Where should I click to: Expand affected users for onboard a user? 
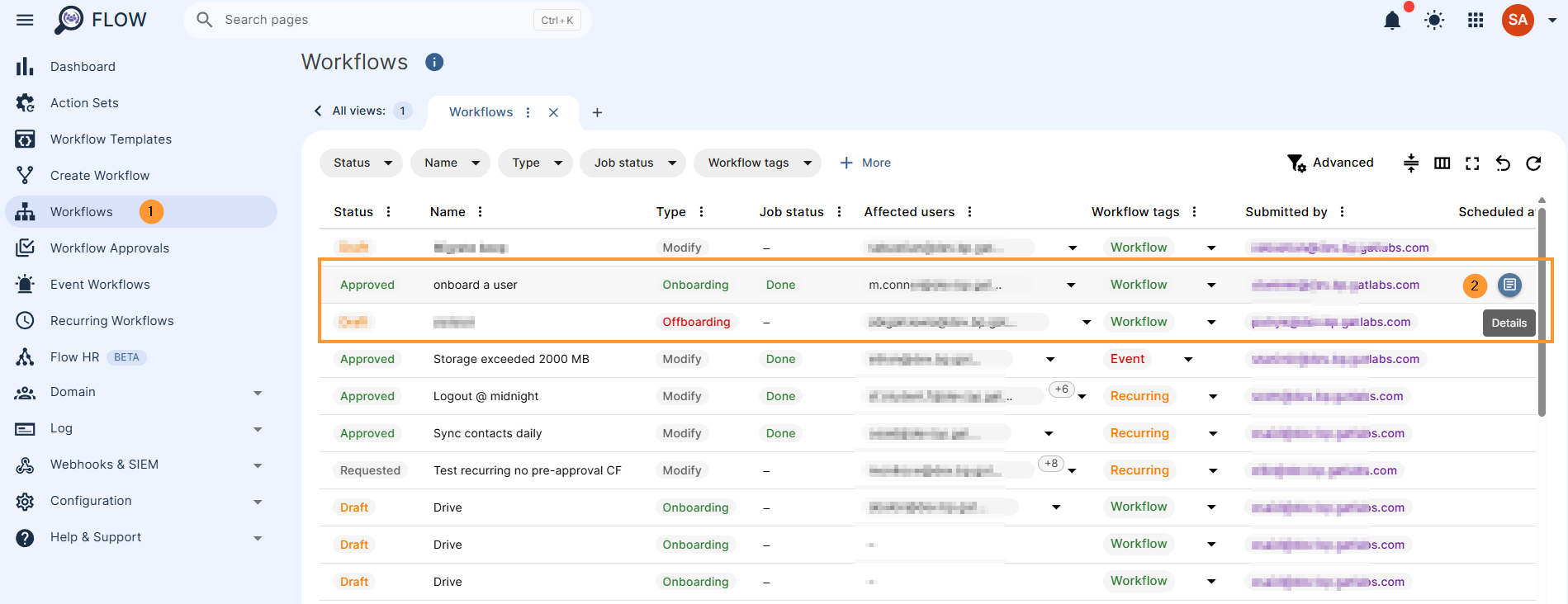point(1071,285)
